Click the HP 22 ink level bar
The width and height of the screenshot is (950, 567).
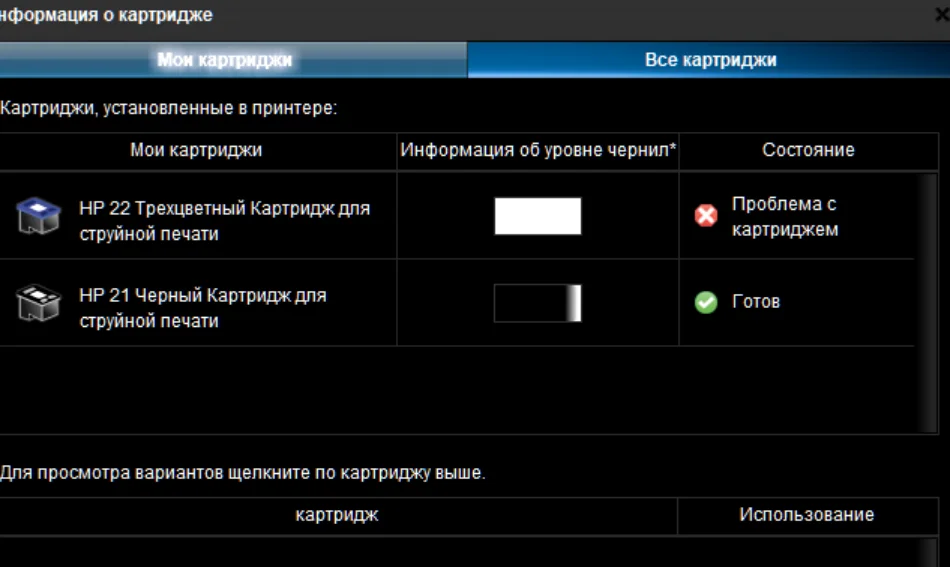click(x=537, y=216)
